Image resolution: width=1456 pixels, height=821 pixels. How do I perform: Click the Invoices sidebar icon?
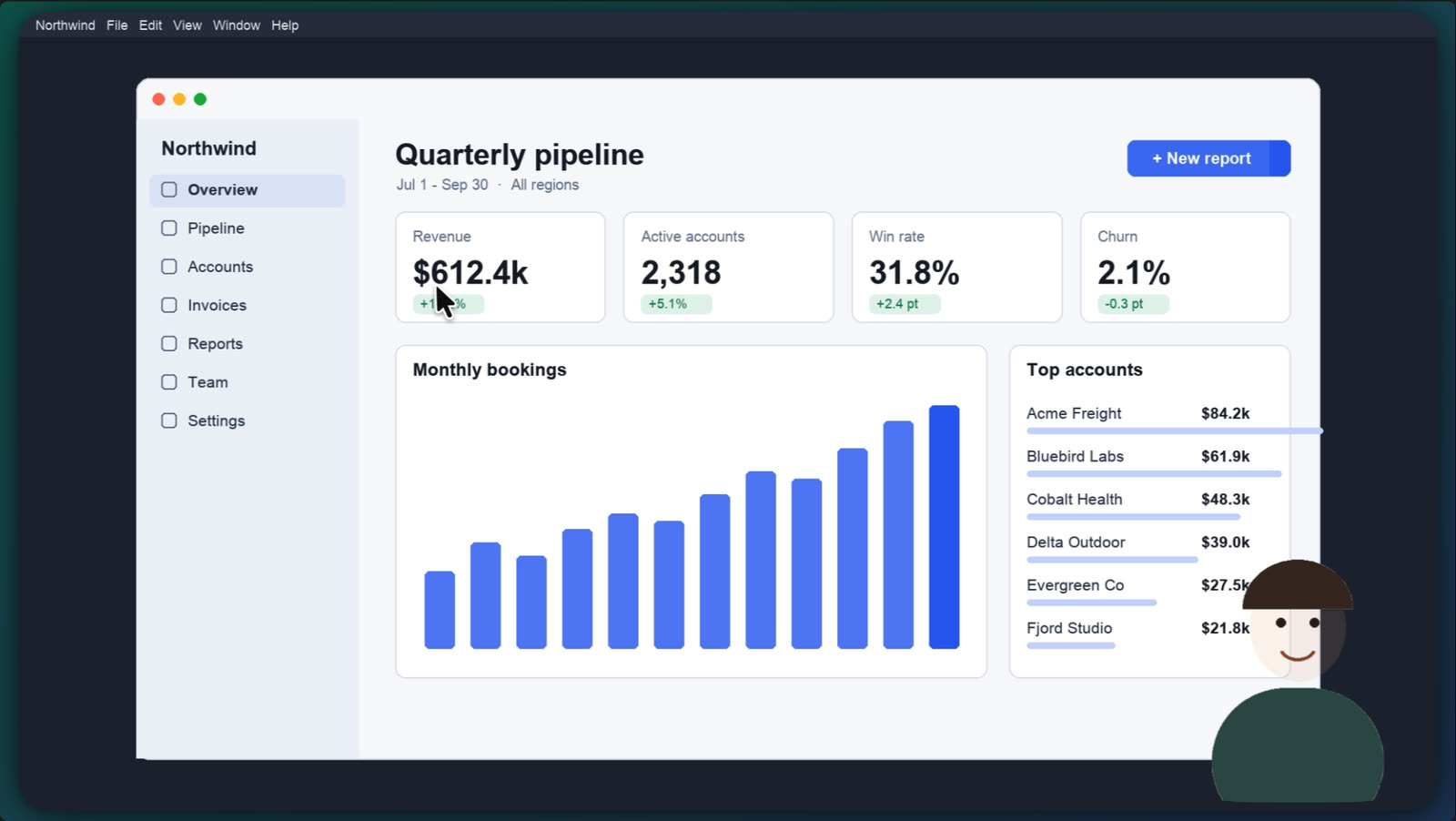tap(169, 305)
